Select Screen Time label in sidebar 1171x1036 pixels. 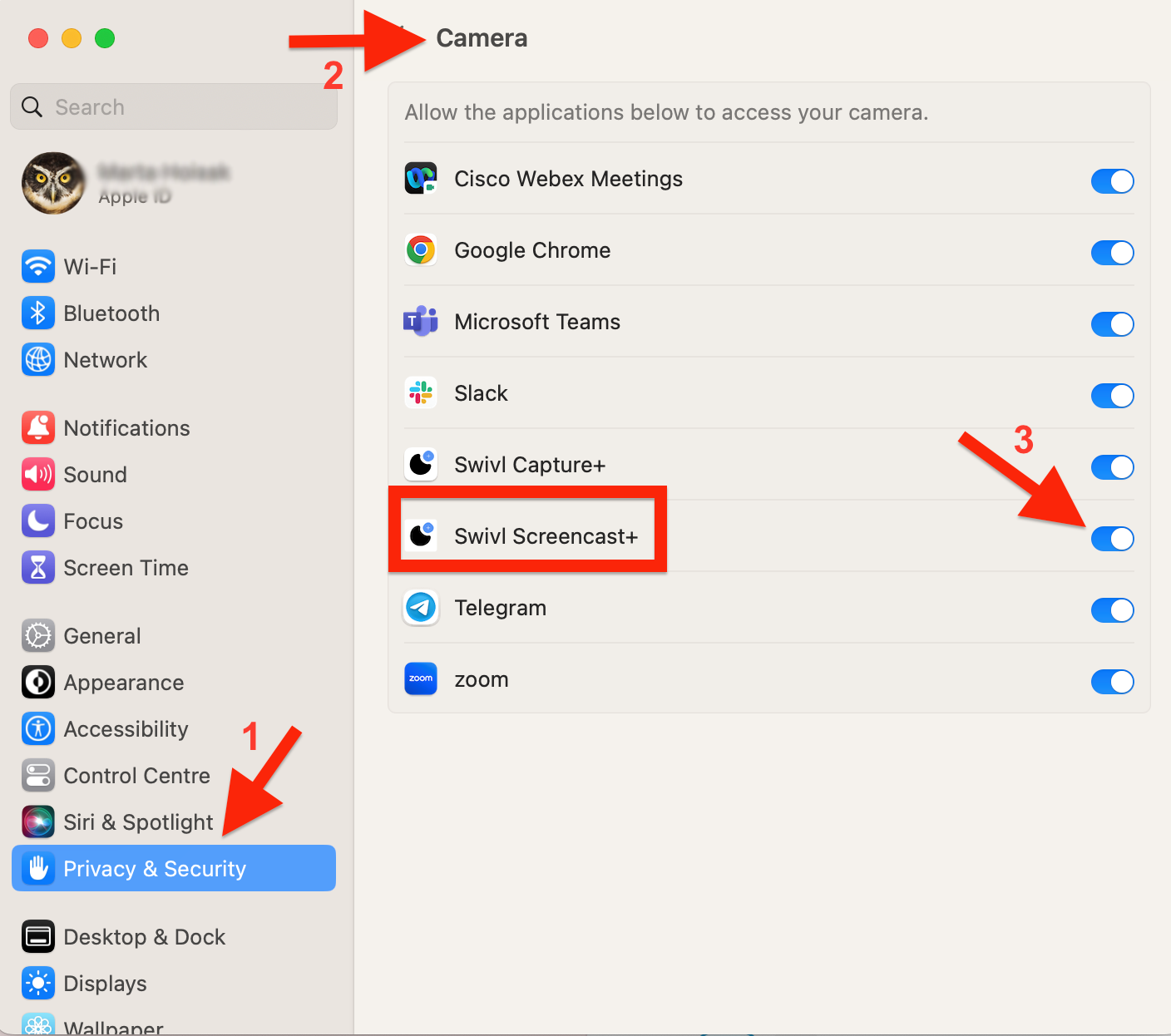tap(126, 568)
